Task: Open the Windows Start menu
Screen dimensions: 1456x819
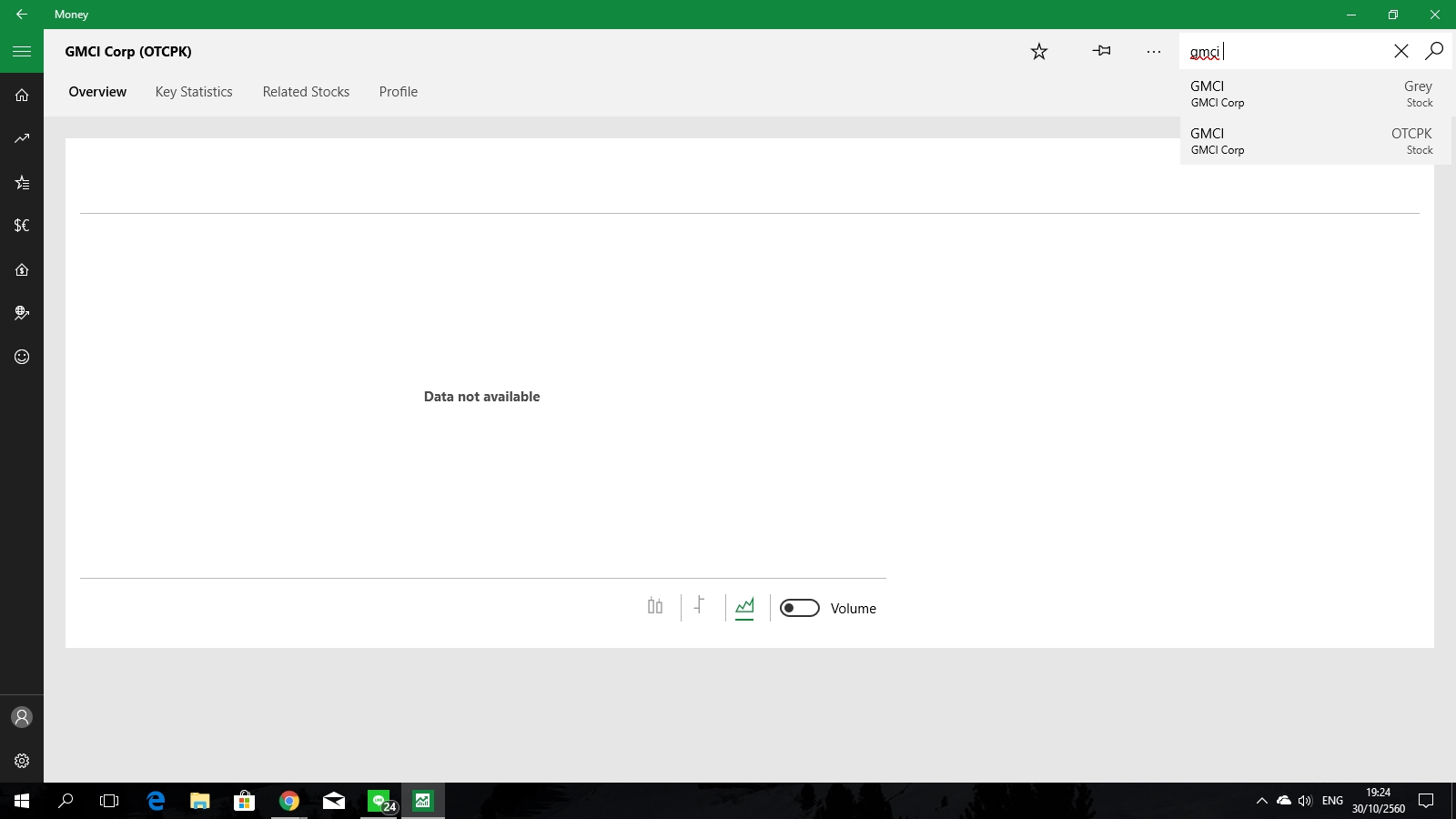Action: click(x=22, y=801)
